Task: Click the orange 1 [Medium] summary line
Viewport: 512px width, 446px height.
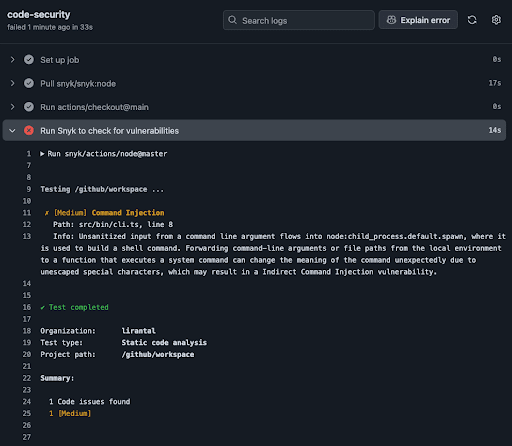Action: click(x=70, y=413)
